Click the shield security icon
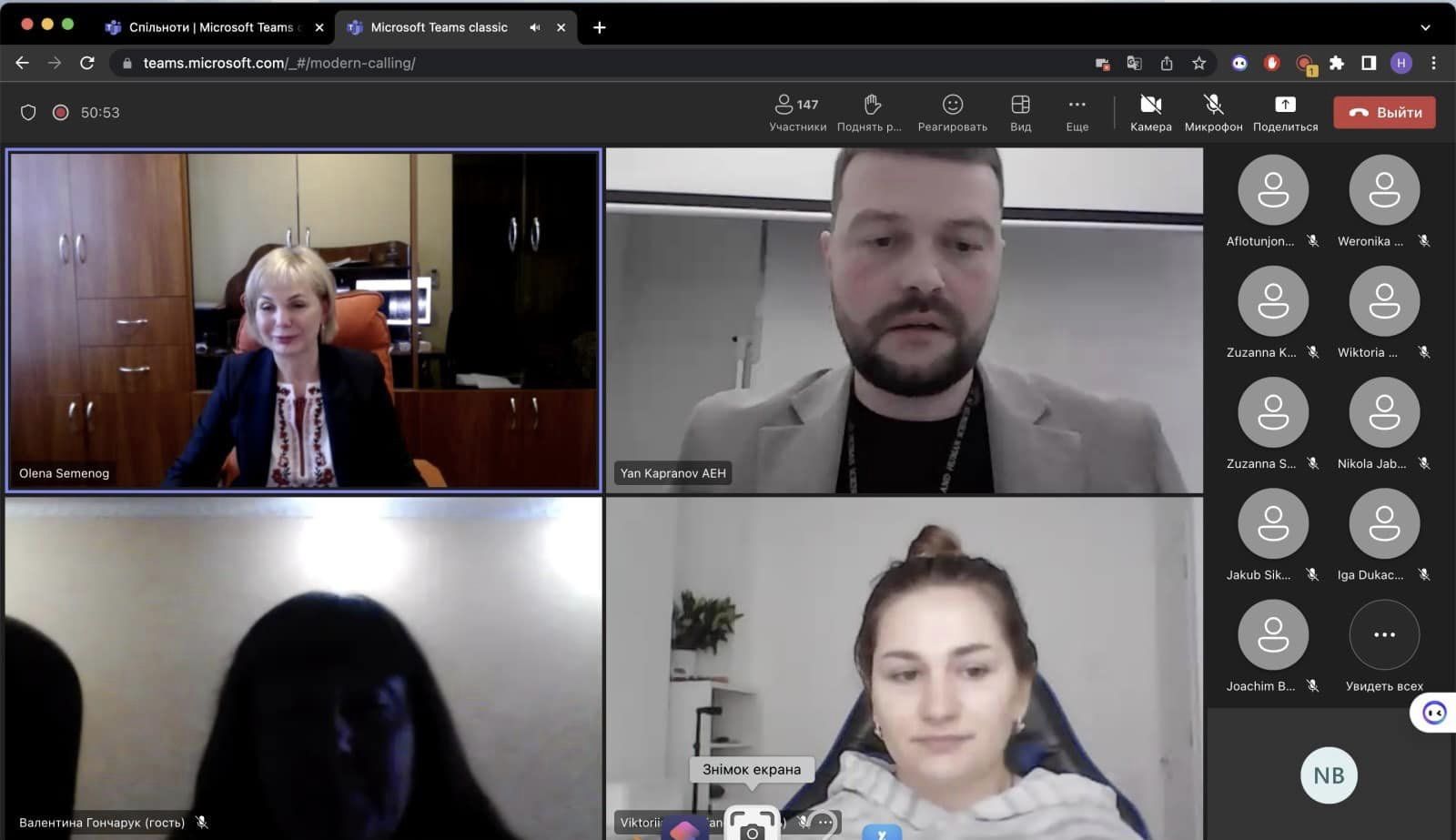 tap(28, 113)
